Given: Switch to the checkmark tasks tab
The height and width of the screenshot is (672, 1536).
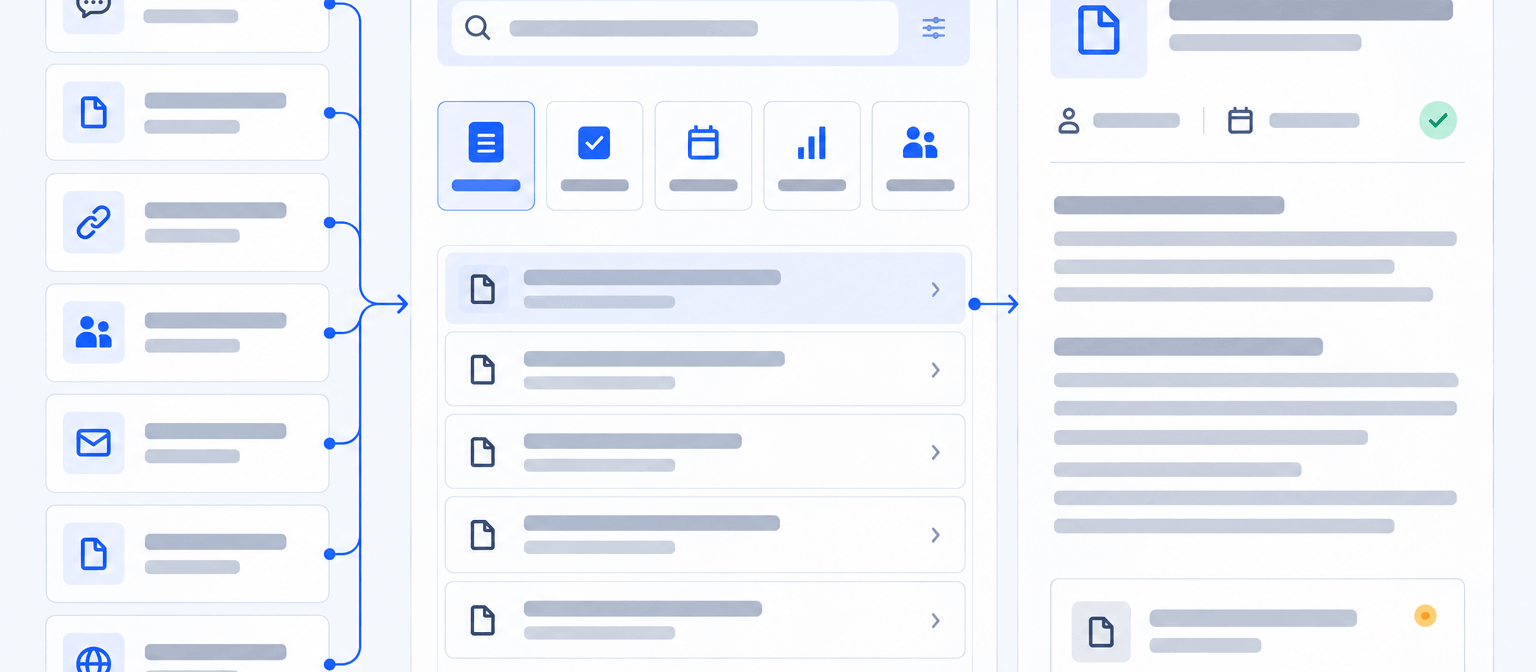Looking at the screenshot, I should (594, 156).
